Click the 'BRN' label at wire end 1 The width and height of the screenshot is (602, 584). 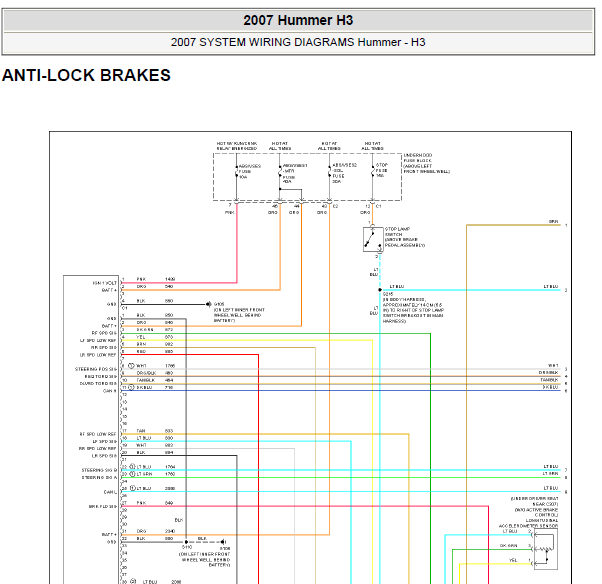pos(553,222)
